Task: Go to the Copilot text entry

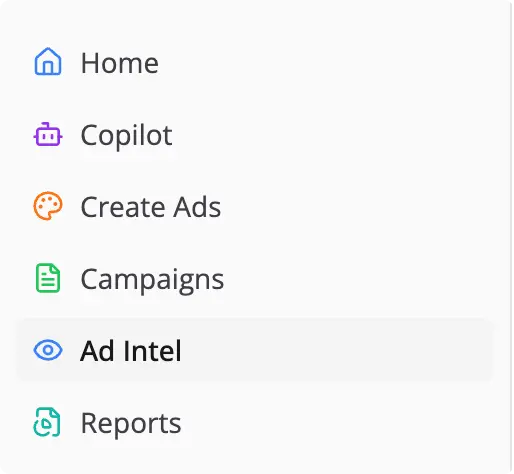Action: (x=126, y=135)
